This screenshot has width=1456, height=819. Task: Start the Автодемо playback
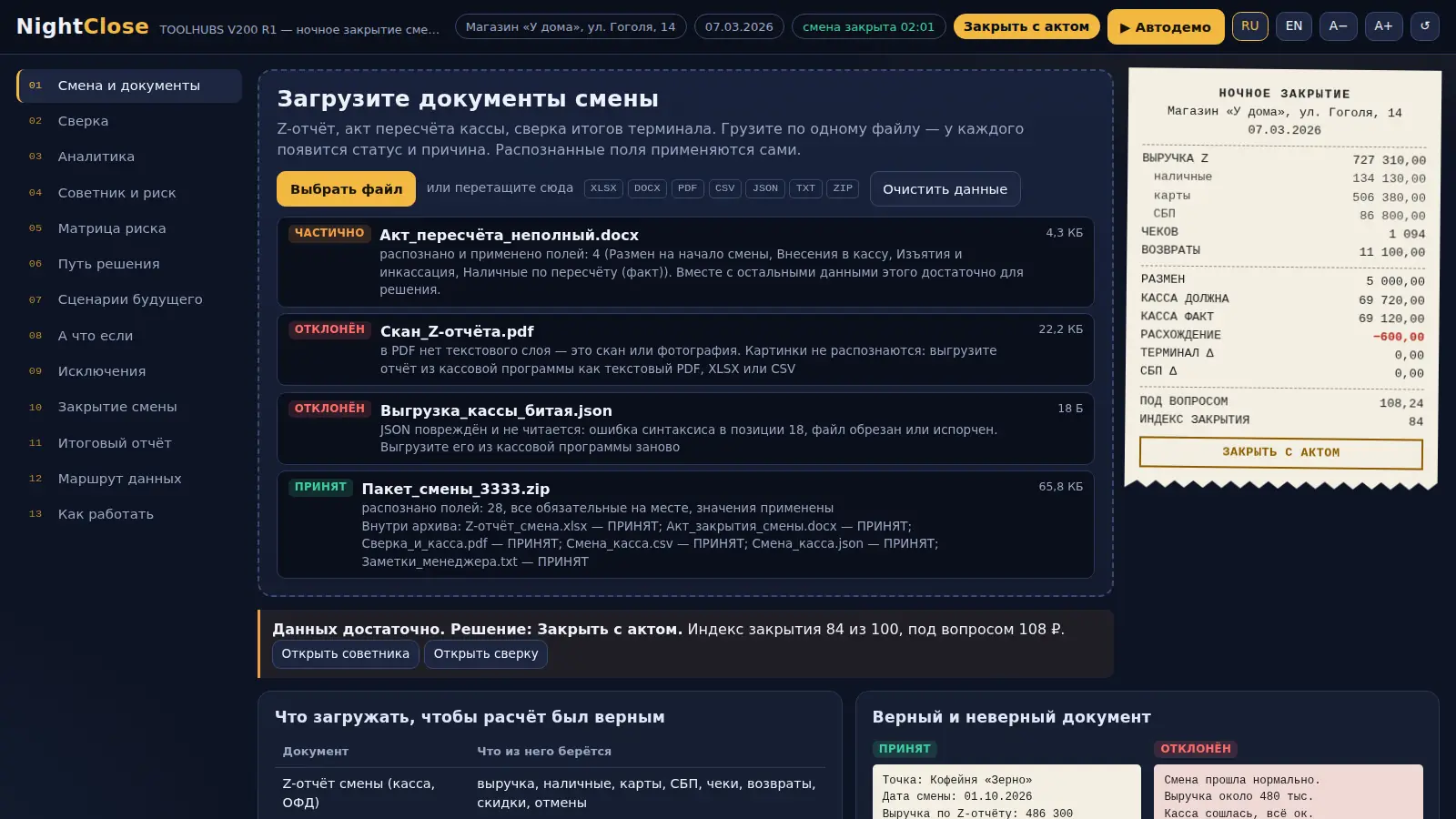click(1166, 27)
